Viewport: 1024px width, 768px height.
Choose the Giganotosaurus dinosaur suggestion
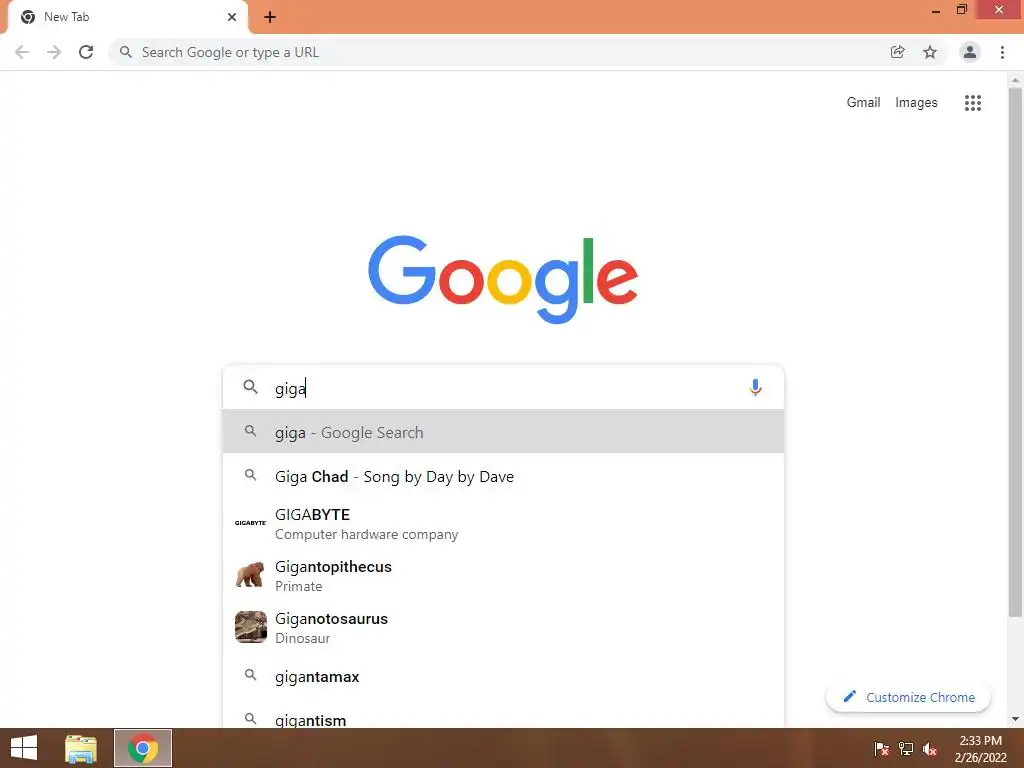[503, 628]
